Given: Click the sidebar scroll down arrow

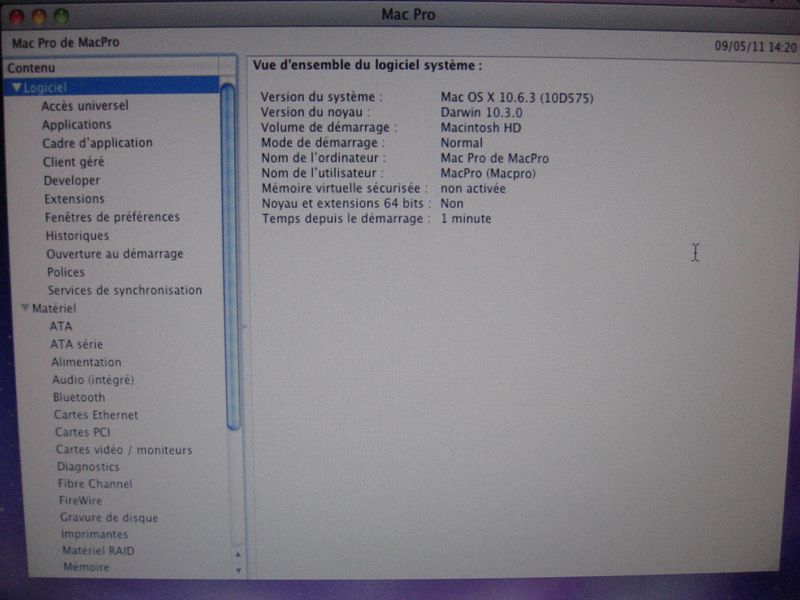Looking at the screenshot, I should [238, 570].
